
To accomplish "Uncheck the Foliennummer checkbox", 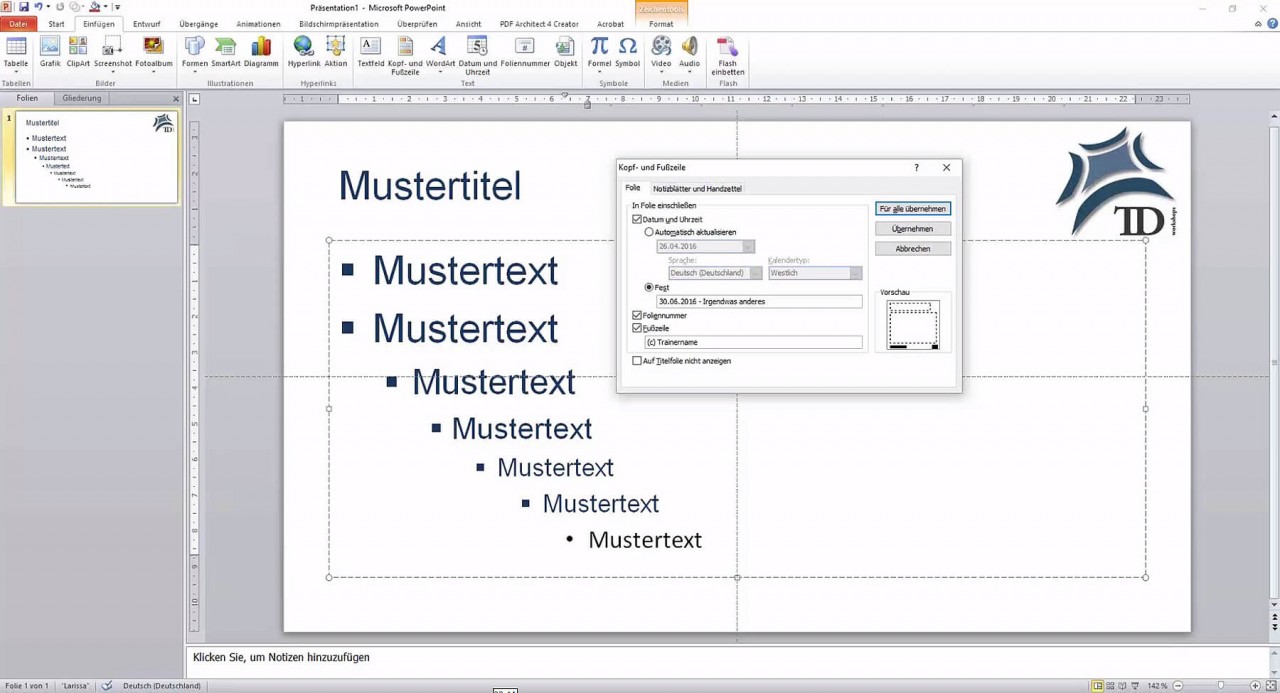I will (637, 315).
